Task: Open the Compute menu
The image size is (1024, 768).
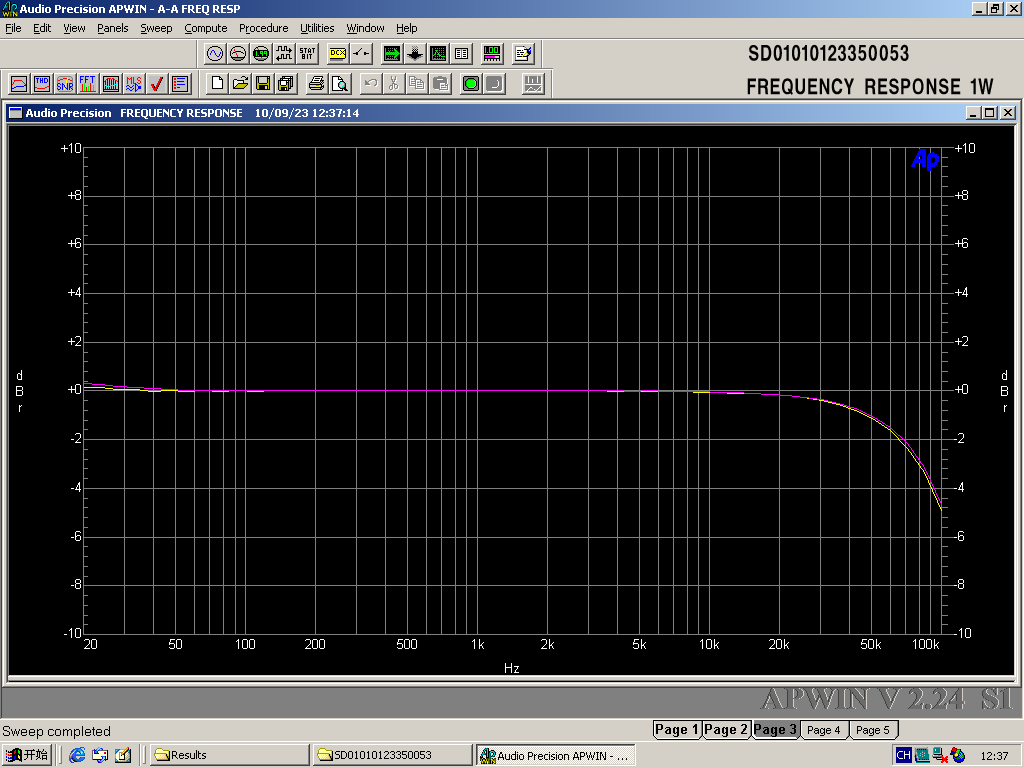Action: (206, 28)
